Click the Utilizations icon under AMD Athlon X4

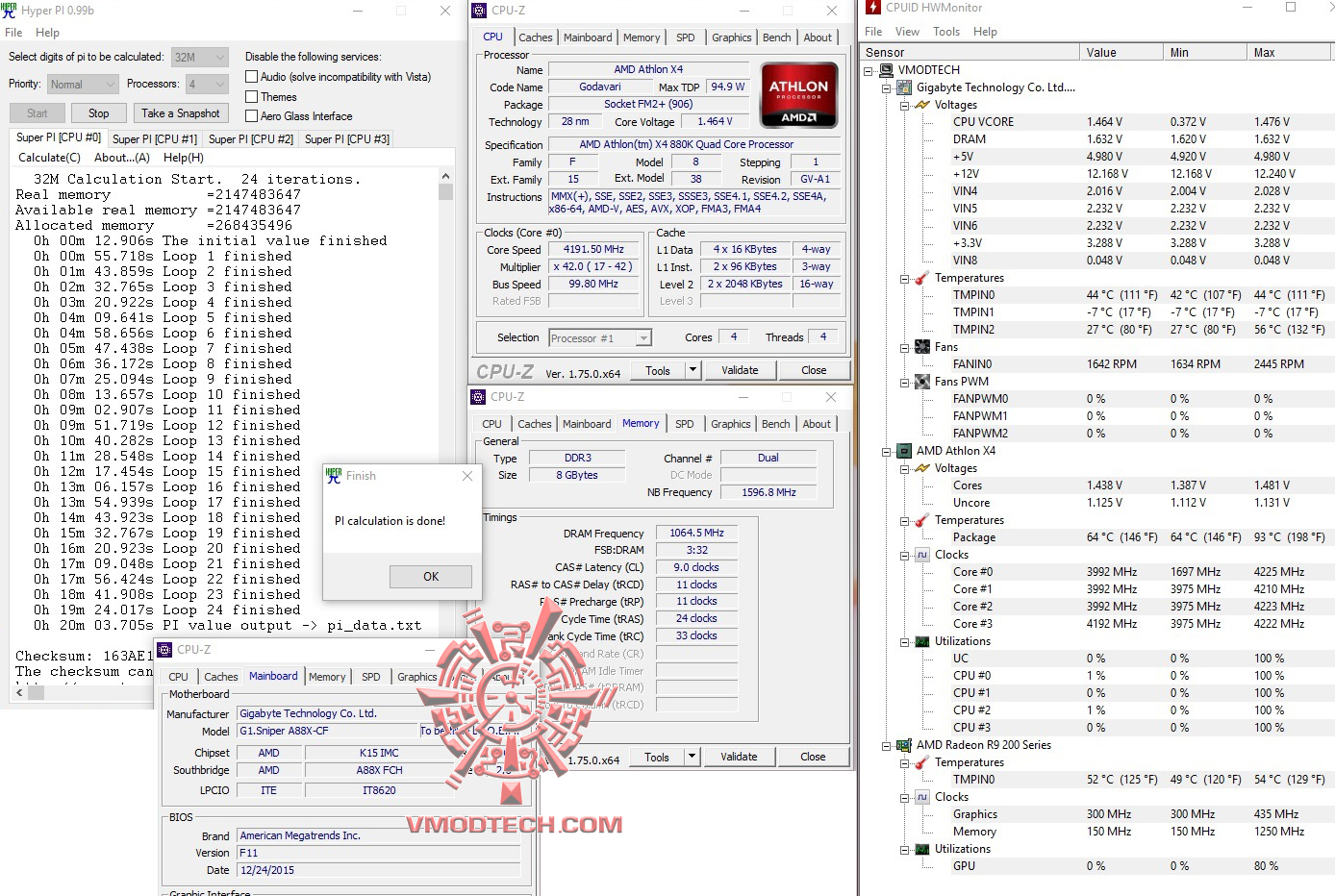[x=922, y=641]
